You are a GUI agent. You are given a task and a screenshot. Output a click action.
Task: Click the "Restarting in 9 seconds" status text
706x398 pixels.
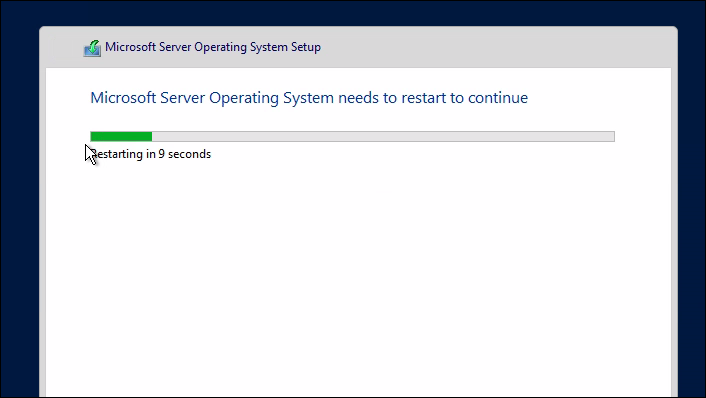point(151,154)
